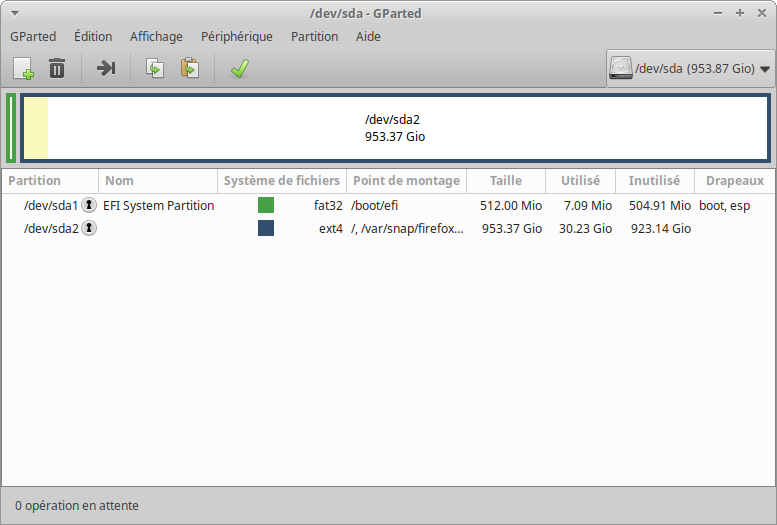Click the yellow used-space area of sda2
The height and width of the screenshot is (525, 777).
pos(36,128)
